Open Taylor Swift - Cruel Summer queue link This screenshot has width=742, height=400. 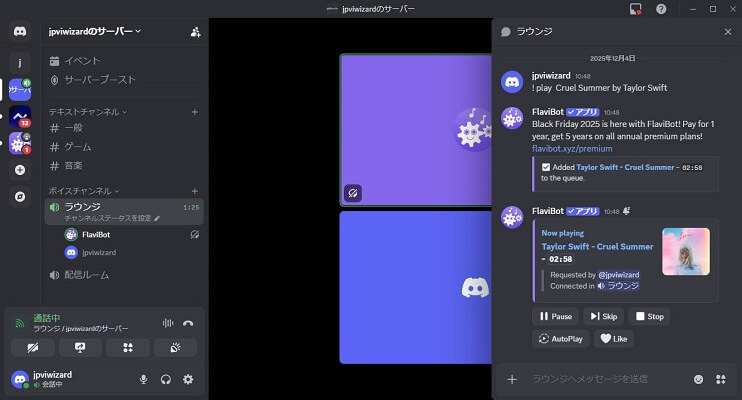pos(625,168)
